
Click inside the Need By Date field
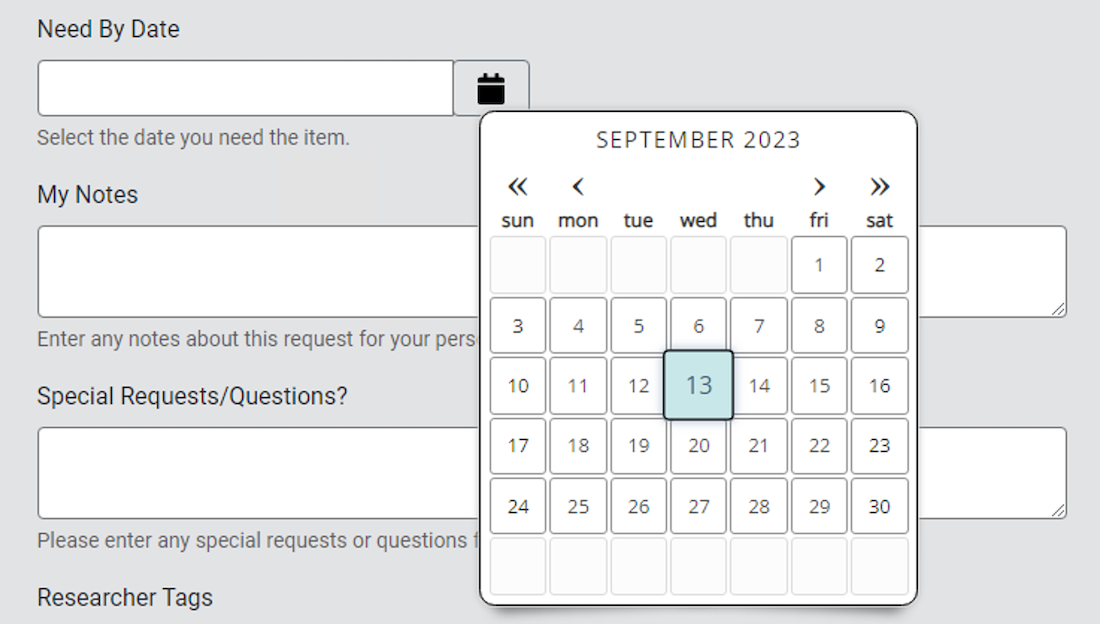point(245,88)
